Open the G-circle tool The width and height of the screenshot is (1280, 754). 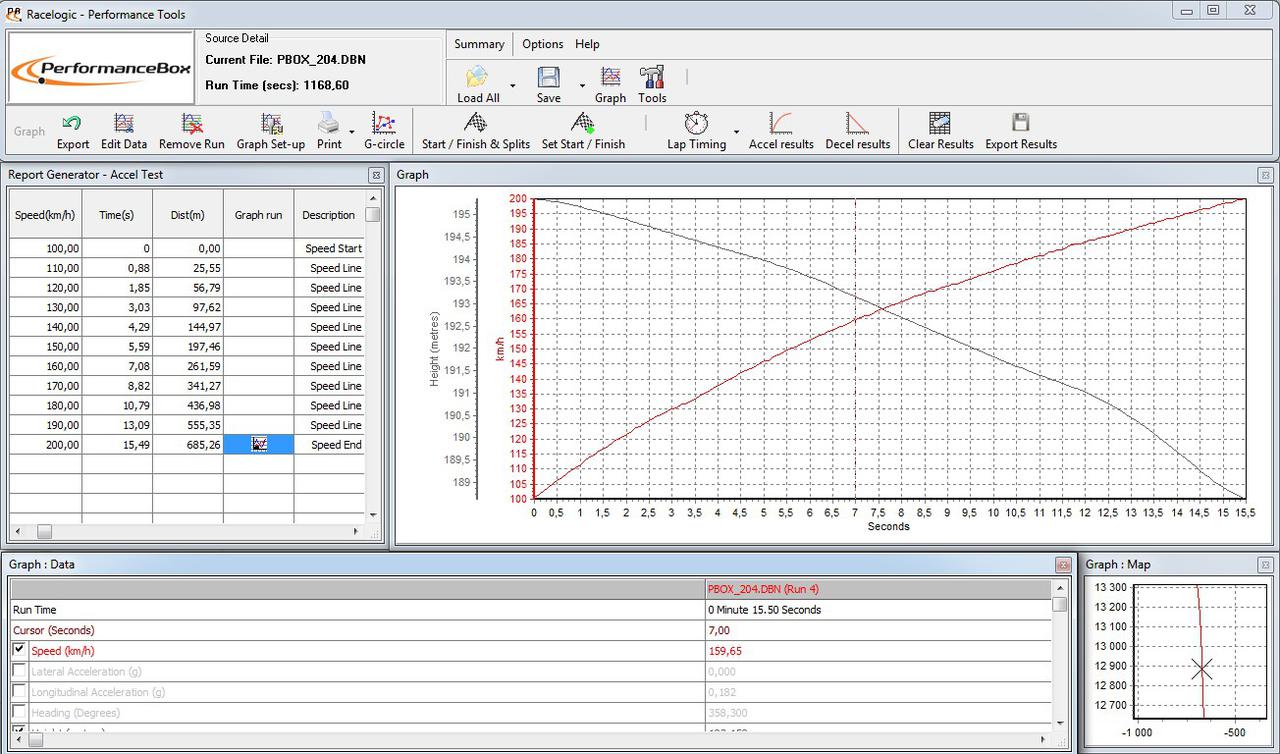(x=384, y=131)
